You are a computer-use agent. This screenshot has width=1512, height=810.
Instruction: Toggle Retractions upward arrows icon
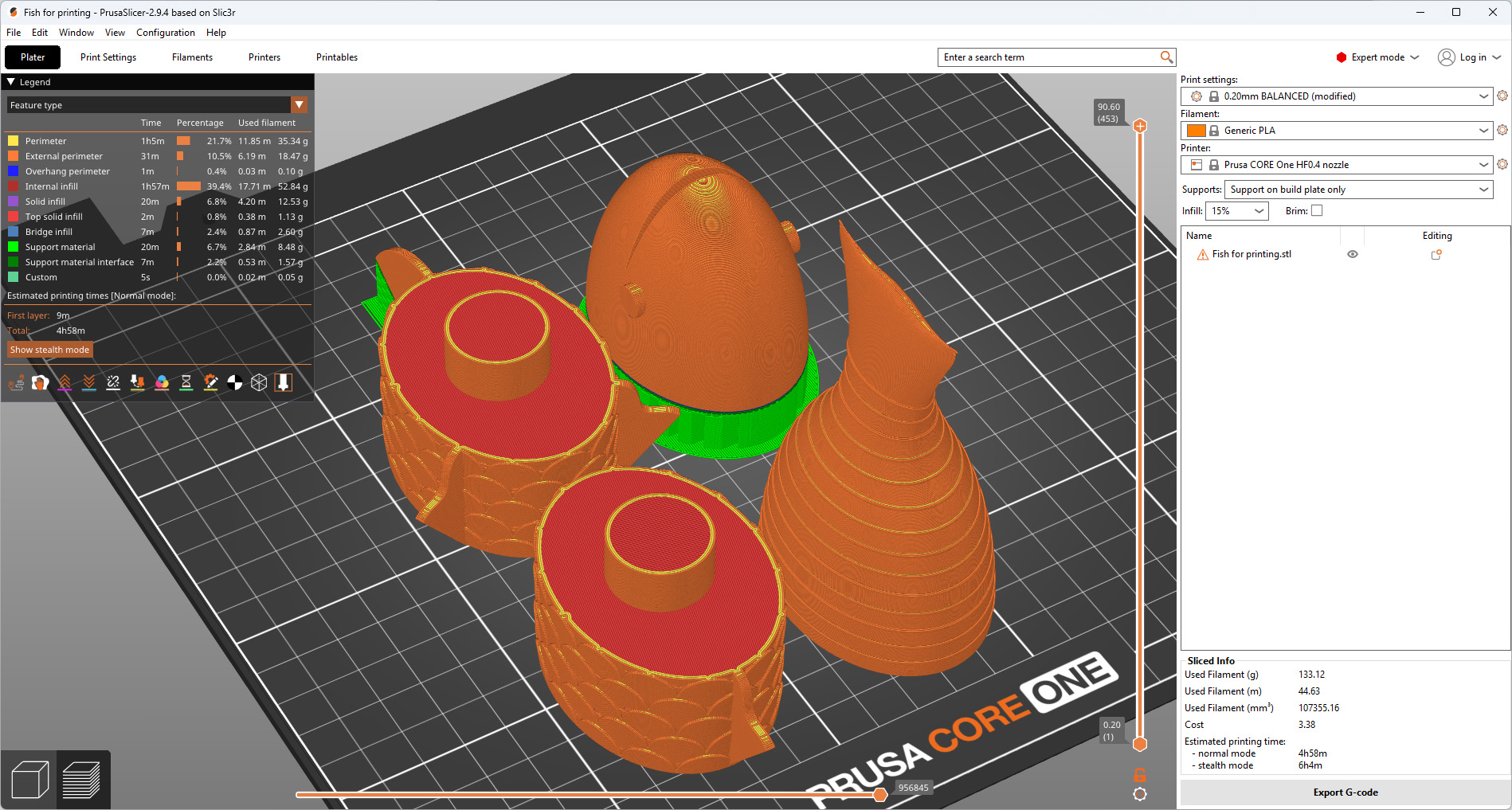point(65,383)
